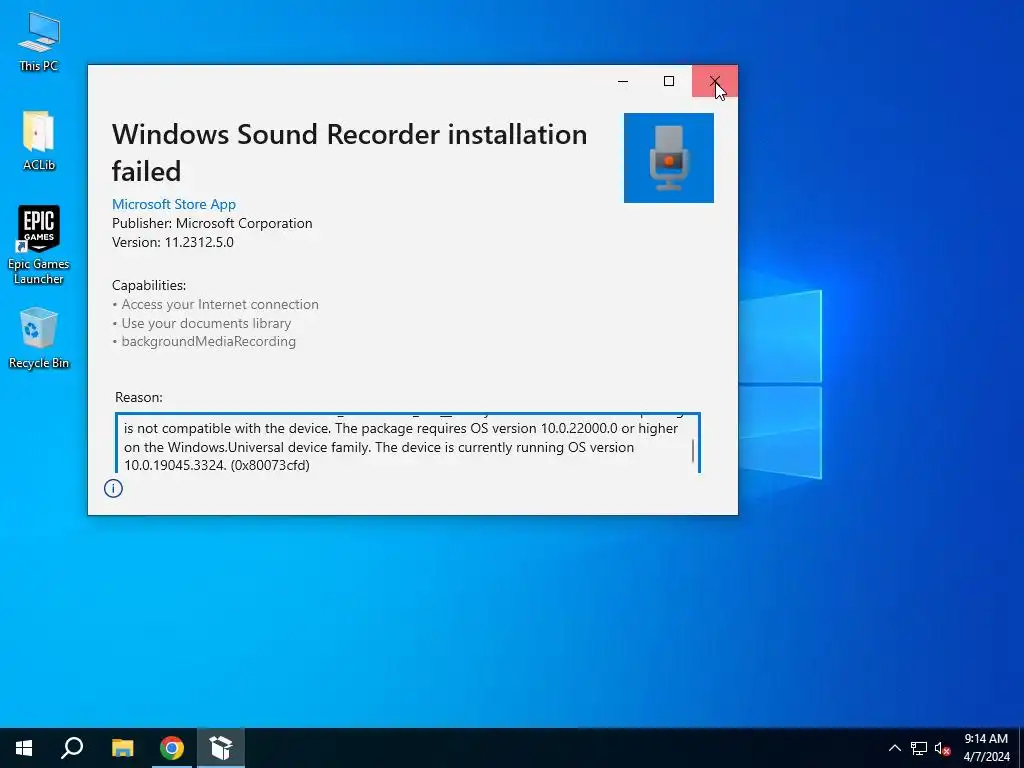Select the Epic Games Launcher shortcut
Viewport: 1024px width, 768px height.
[x=39, y=245]
